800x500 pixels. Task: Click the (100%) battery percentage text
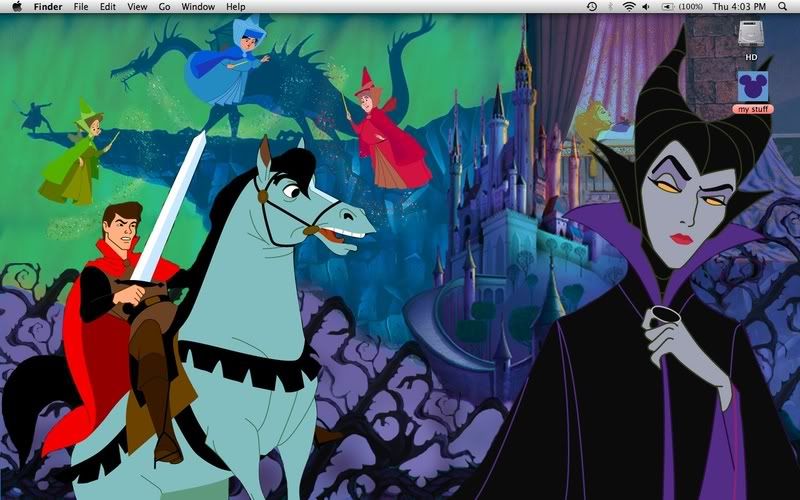(x=690, y=6)
